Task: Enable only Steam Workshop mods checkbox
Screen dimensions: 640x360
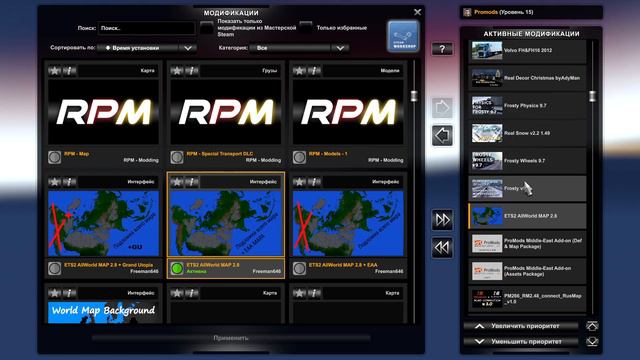Action: (x=207, y=28)
